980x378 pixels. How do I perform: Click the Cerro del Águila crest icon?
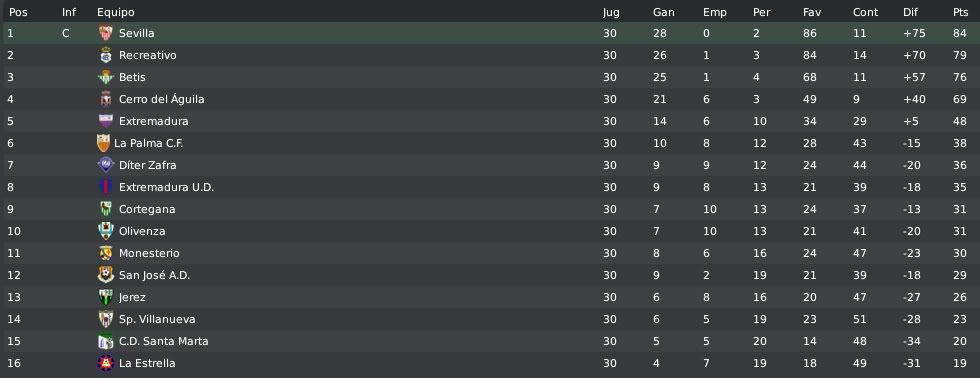coord(106,99)
